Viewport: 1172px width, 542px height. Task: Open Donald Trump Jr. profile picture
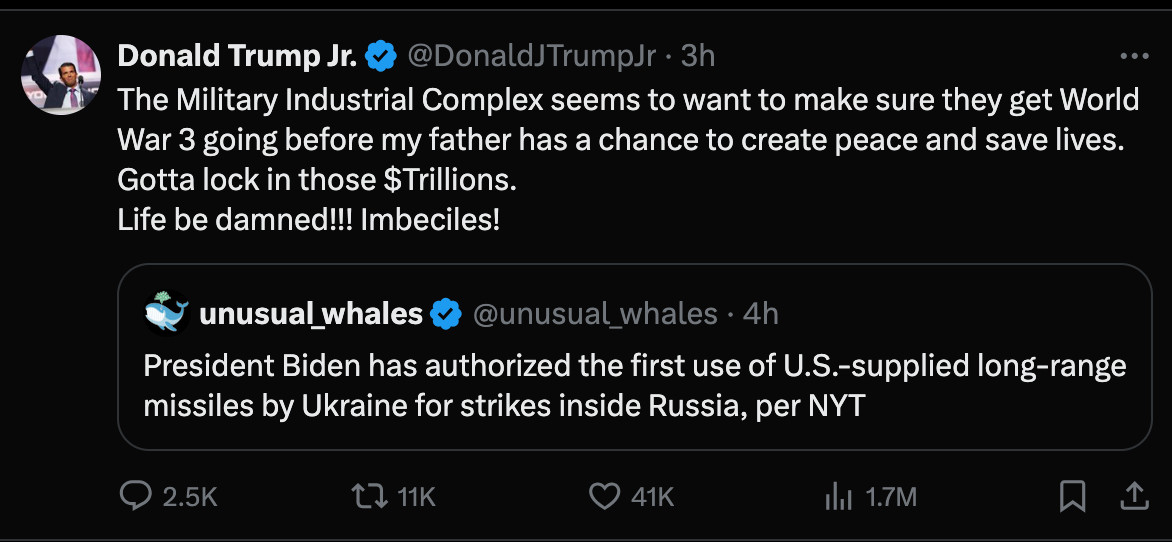tap(61, 76)
